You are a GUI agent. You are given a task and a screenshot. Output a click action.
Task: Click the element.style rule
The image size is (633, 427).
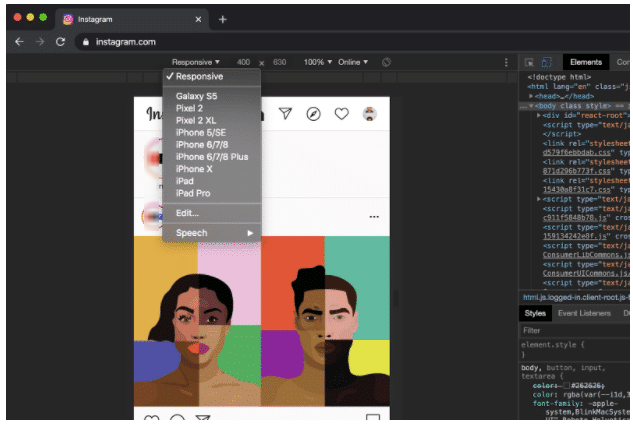552,345
